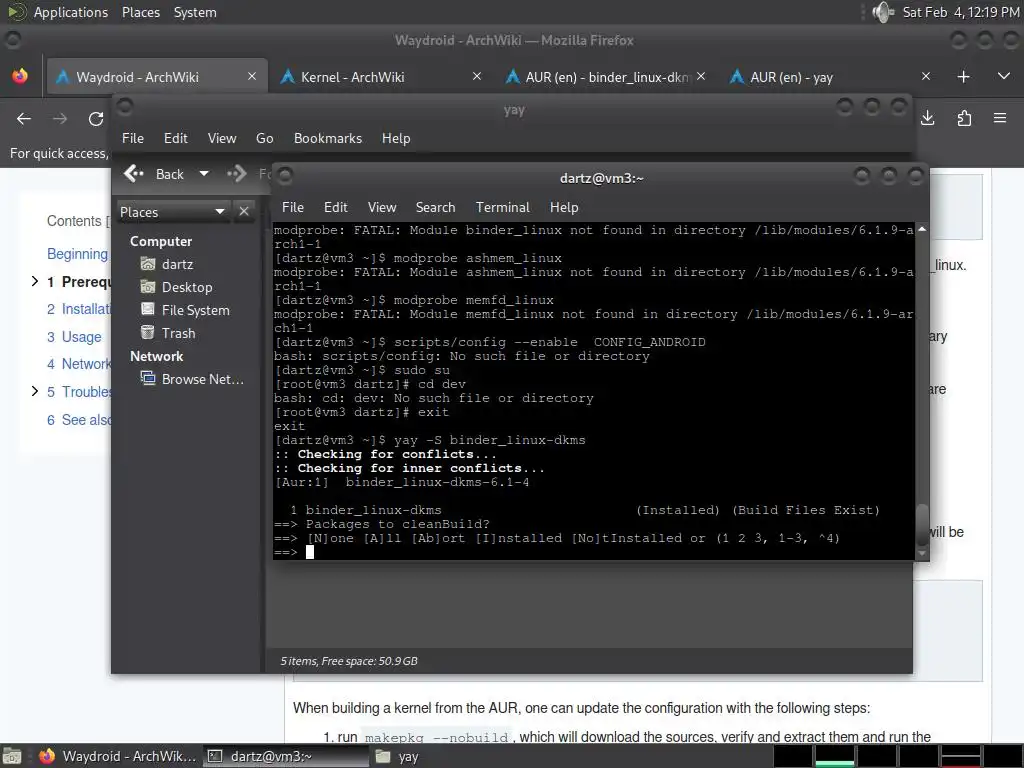
Task: Switch to Waydroid Firefox taskbar button
Action: (x=118, y=756)
